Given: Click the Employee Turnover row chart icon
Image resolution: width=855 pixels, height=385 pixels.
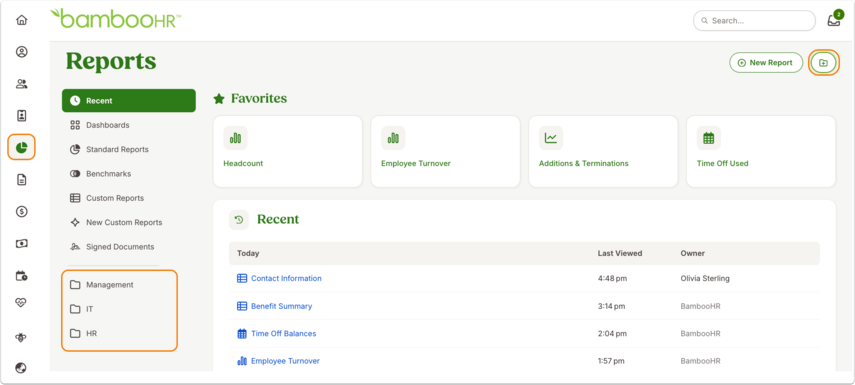Looking at the screenshot, I should pos(242,361).
